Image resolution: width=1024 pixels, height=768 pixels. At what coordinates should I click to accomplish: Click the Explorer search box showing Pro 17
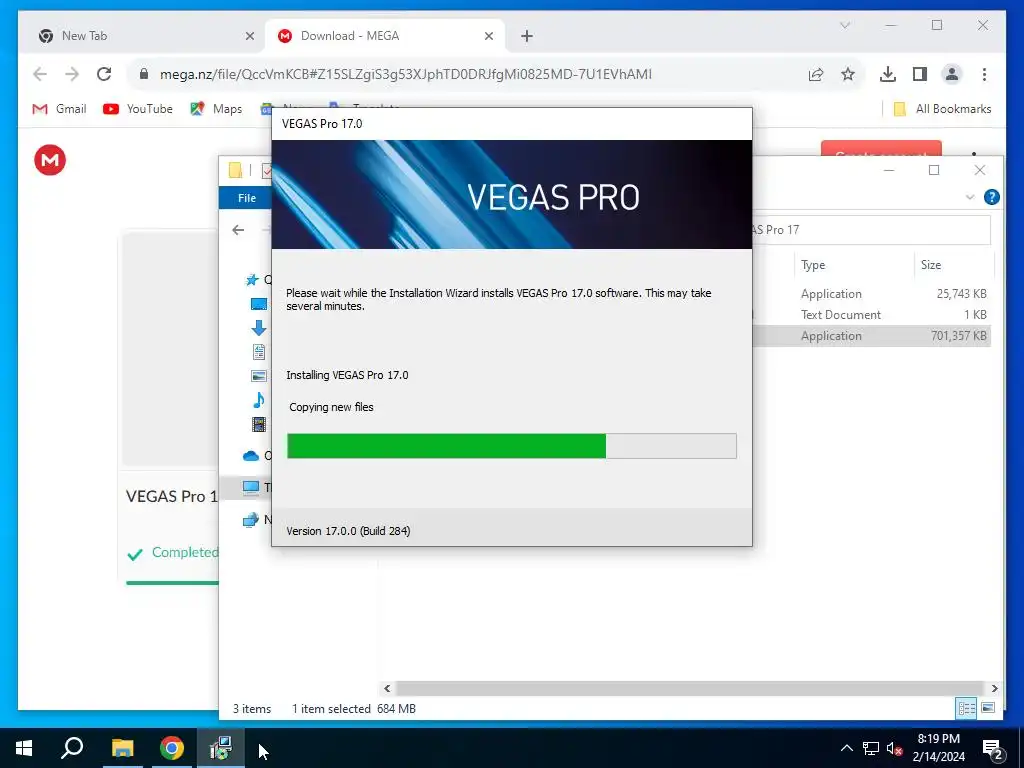871,230
